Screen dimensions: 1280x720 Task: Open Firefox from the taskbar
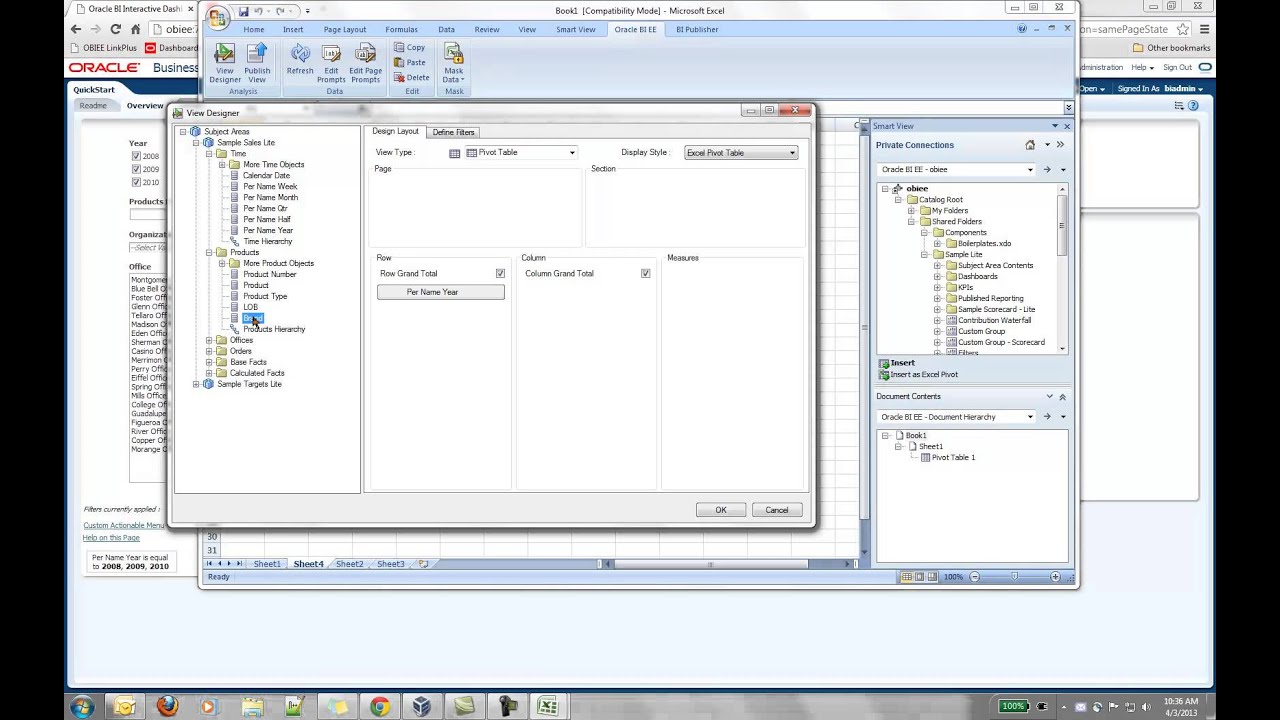(167, 707)
